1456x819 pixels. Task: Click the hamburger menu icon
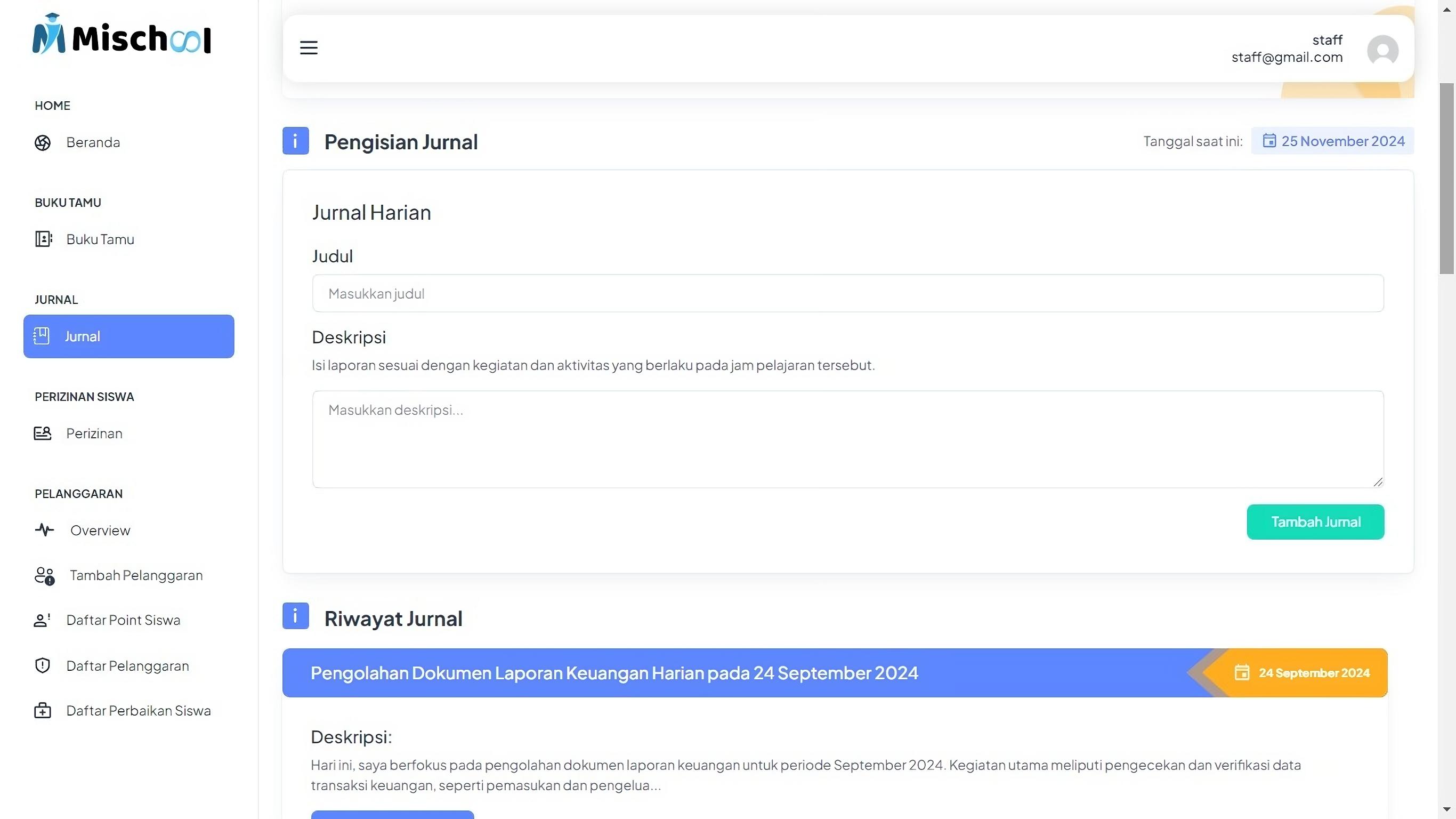pyautogui.click(x=309, y=48)
